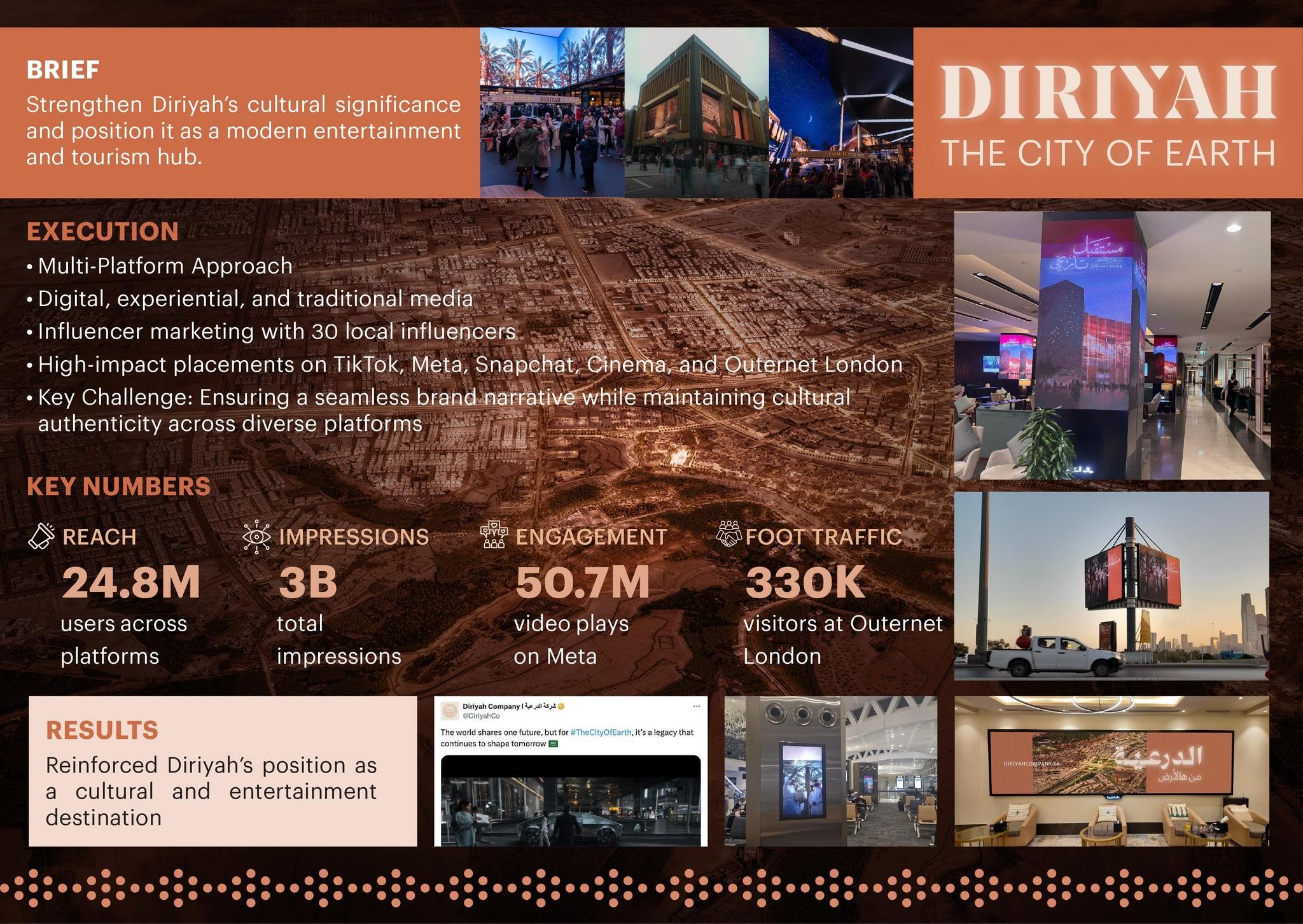Play the embedded tweet video
The width and height of the screenshot is (1303, 924).
[x=570, y=802]
